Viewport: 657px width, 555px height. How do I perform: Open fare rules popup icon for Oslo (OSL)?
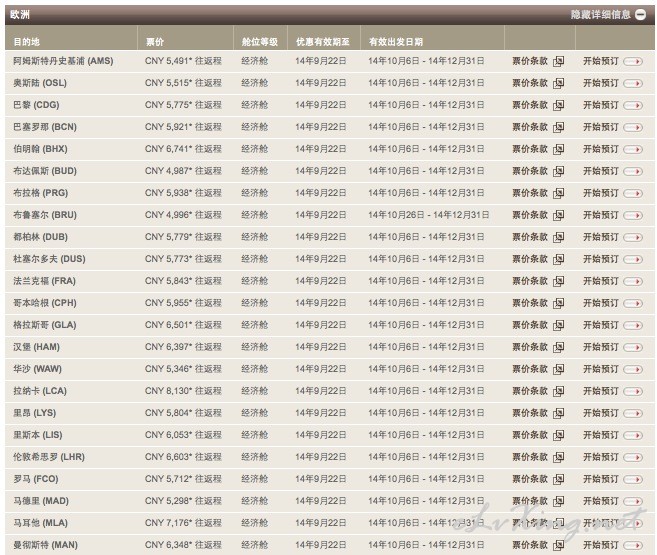point(558,83)
